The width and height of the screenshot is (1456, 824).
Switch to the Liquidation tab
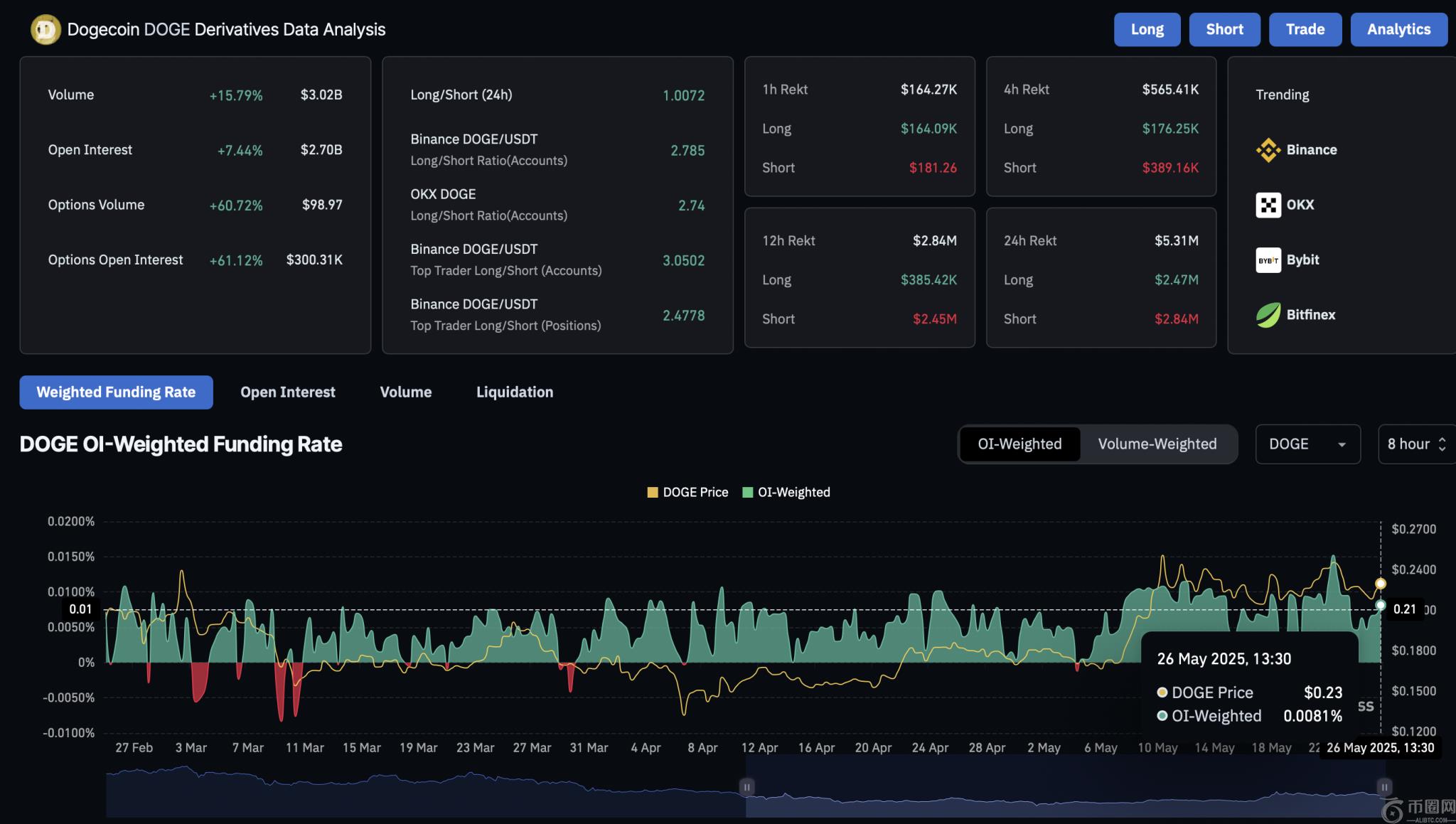(514, 392)
